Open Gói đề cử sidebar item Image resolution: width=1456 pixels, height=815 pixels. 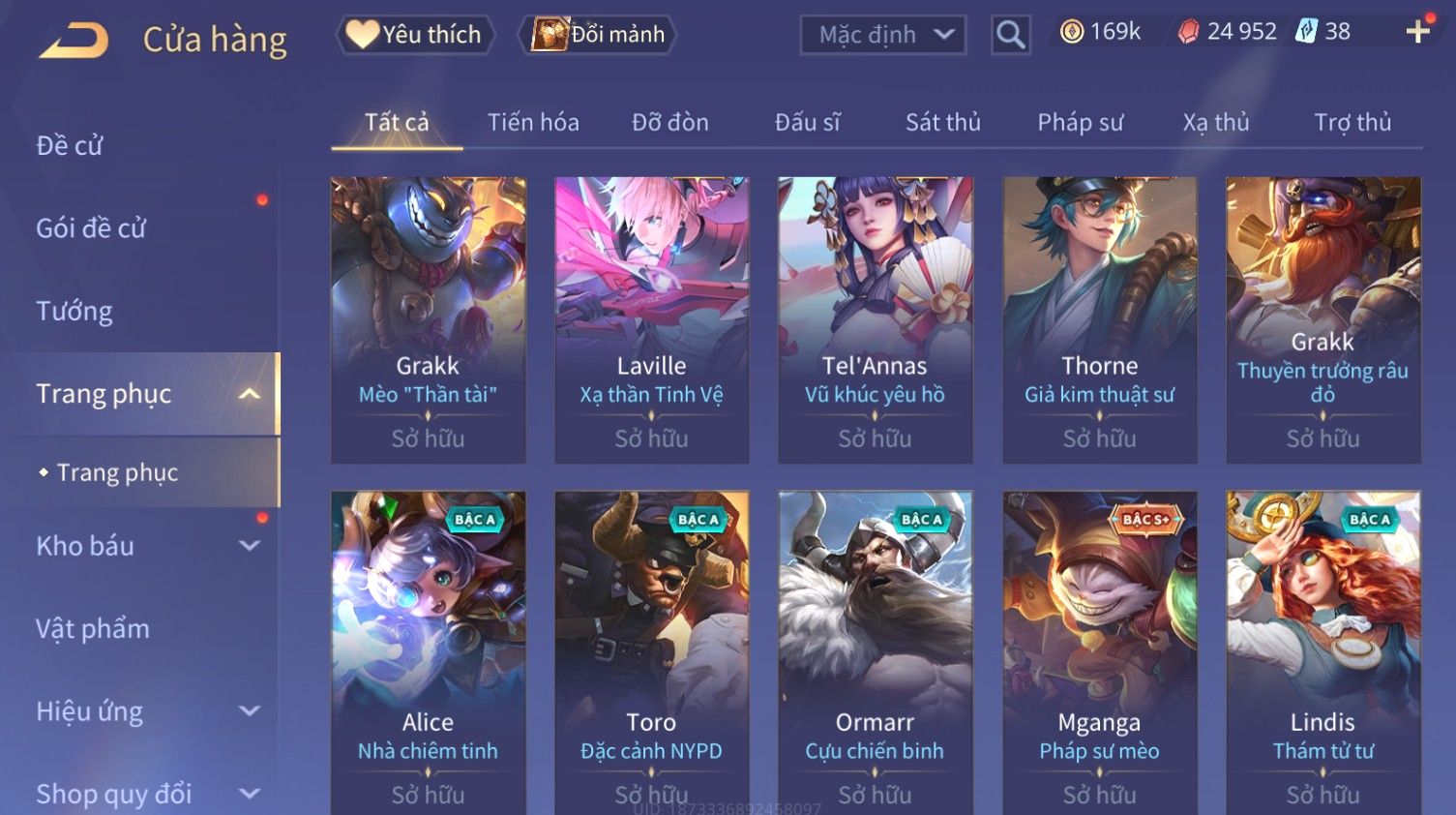(x=91, y=228)
